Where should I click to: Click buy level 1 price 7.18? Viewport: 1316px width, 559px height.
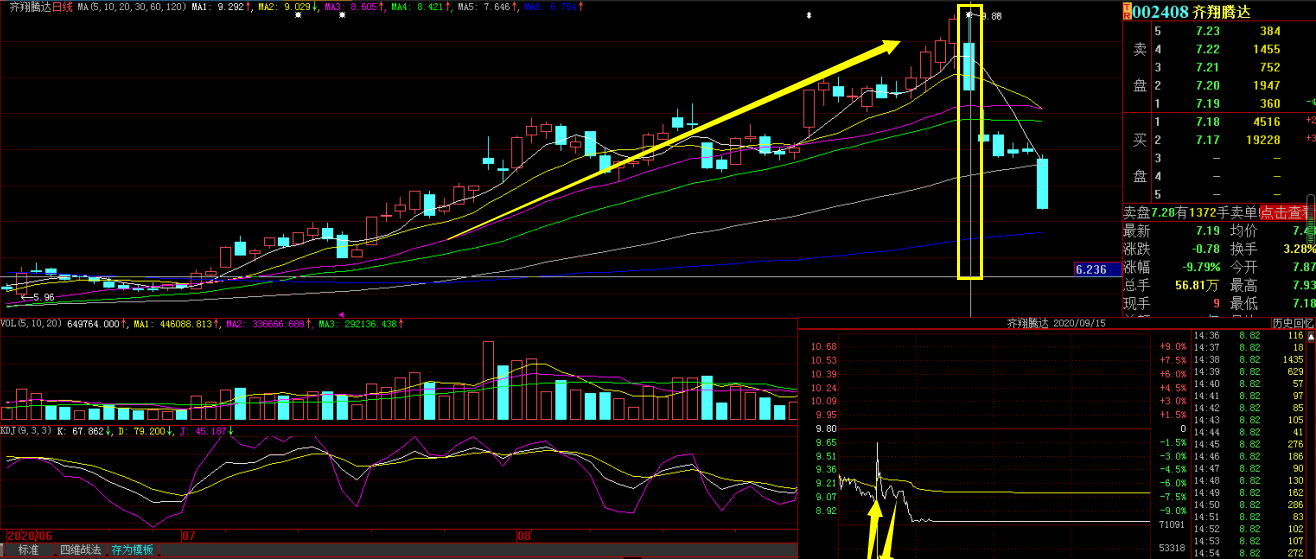point(1208,122)
